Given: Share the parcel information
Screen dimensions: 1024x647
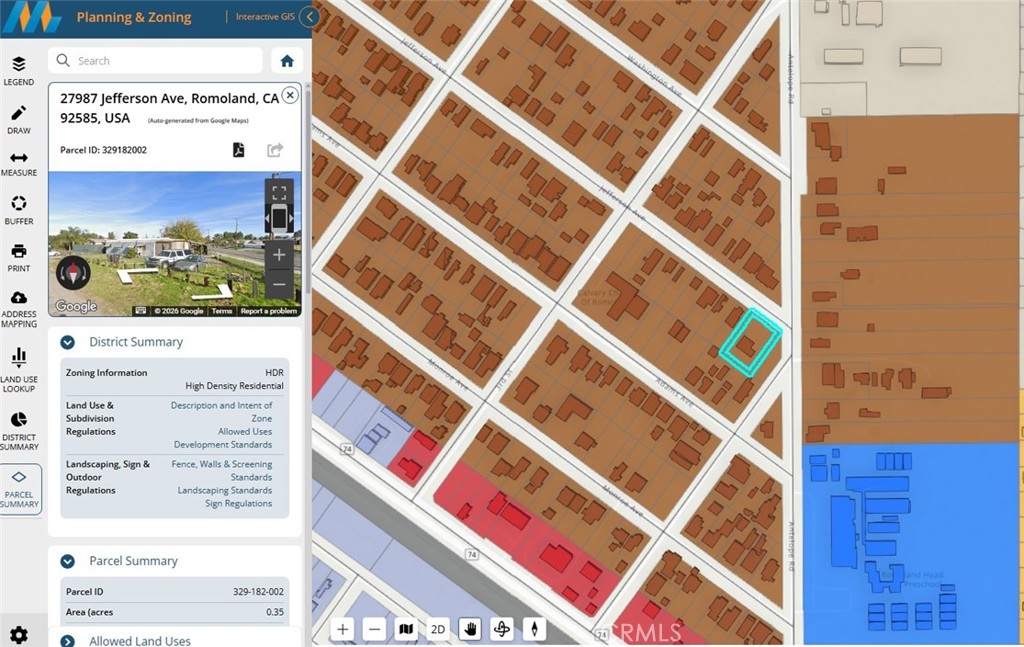Looking at the screenshot, I should 275,150.
